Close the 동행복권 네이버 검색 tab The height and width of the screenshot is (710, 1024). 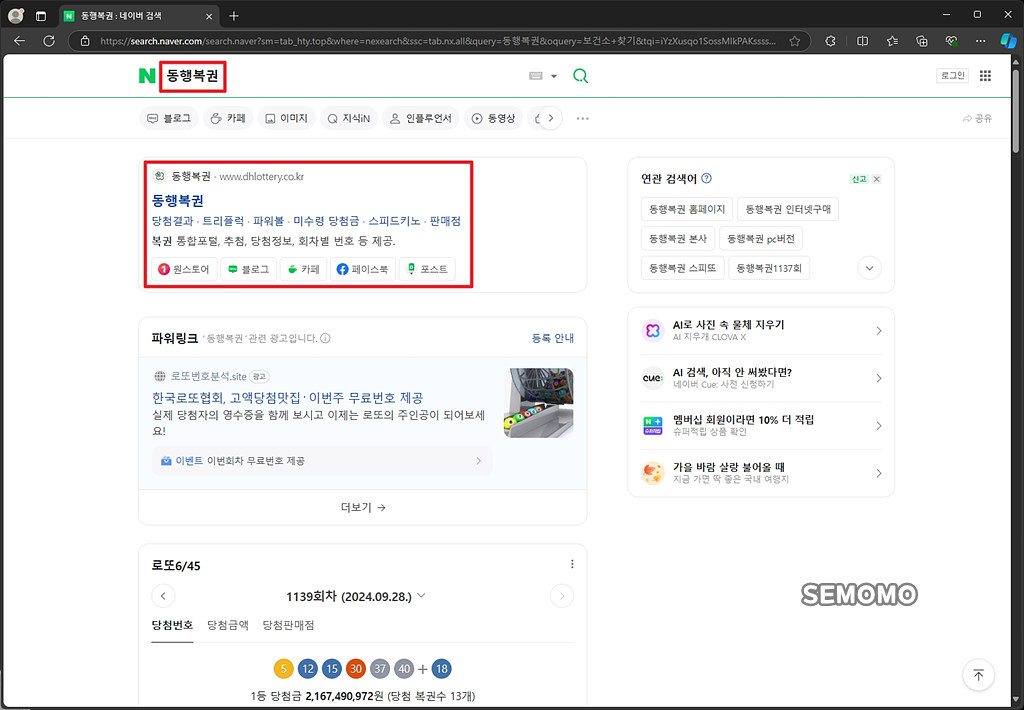click(x=209, y=16)
